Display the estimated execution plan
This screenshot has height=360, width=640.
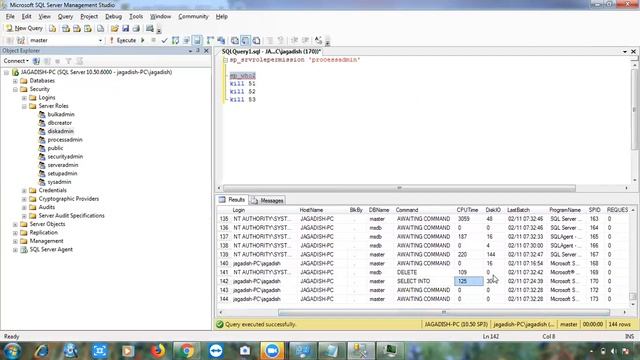[176, 40]
